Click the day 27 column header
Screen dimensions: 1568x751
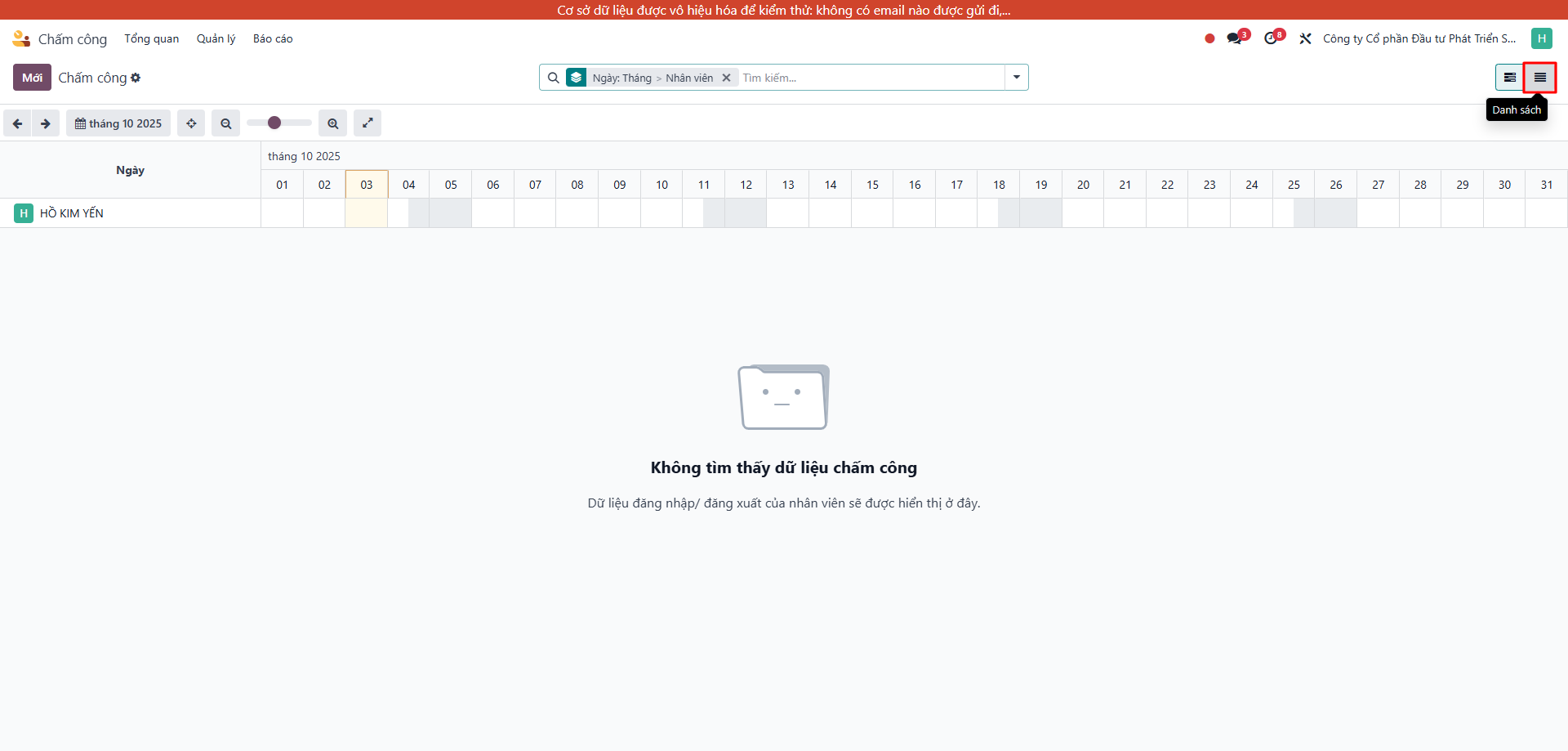pos(1378,185)
